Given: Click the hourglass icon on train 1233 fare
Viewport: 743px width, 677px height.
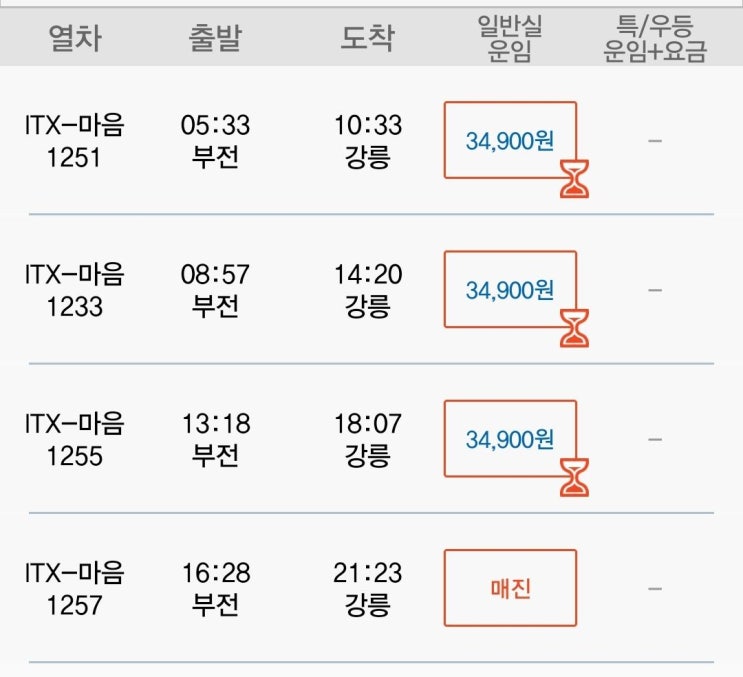Looking at the screenshot, I should (x=574, y=329).
